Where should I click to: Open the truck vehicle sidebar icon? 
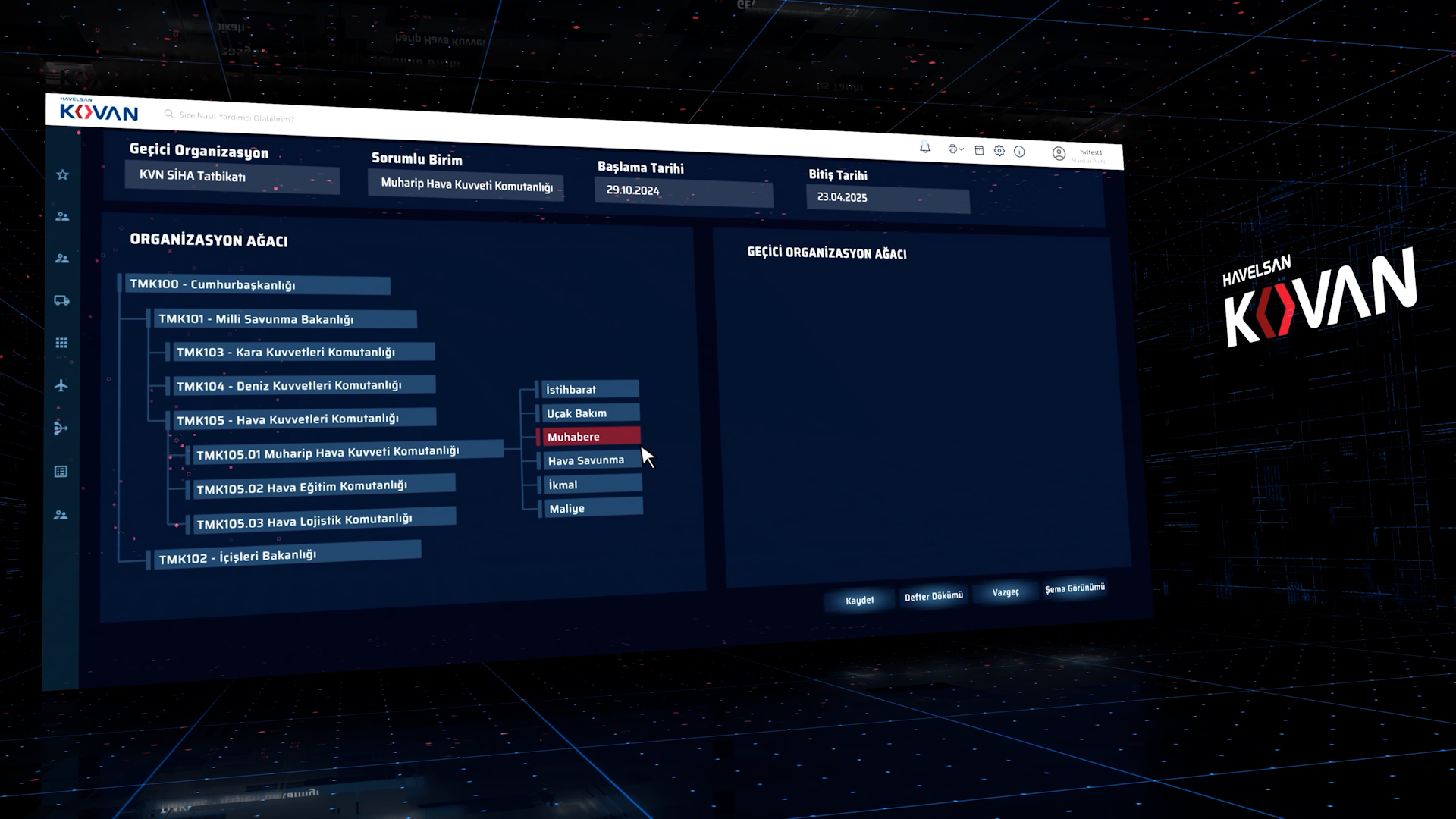click(x=62, y=300)
